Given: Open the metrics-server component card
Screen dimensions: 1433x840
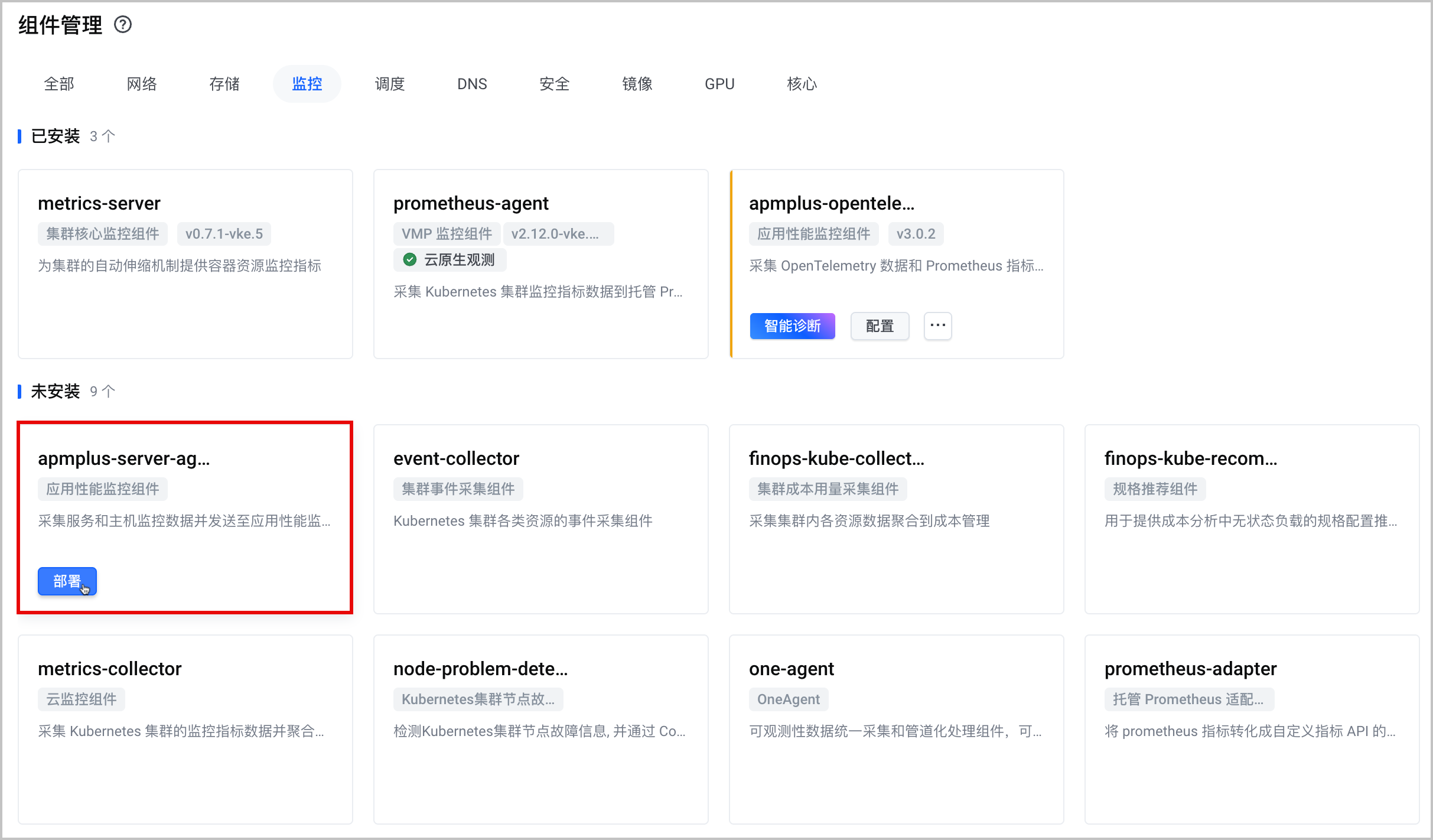Looking at the screenshot, I should pos(185,264).
